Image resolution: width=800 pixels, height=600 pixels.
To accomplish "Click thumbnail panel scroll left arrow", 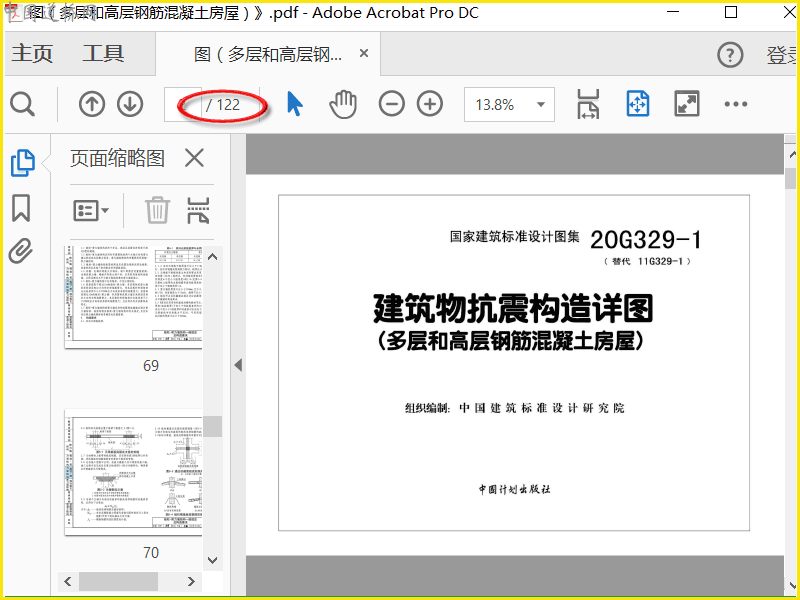I will click(x=68, y=581).
